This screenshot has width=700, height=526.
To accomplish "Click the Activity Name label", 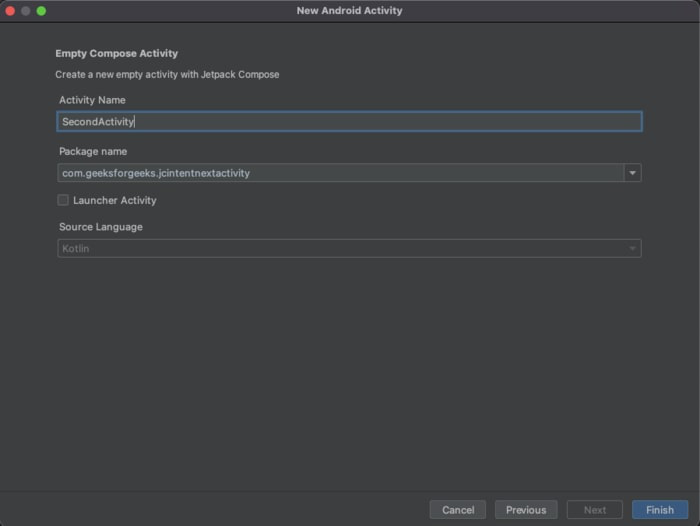I will click(x=92, y=100).
